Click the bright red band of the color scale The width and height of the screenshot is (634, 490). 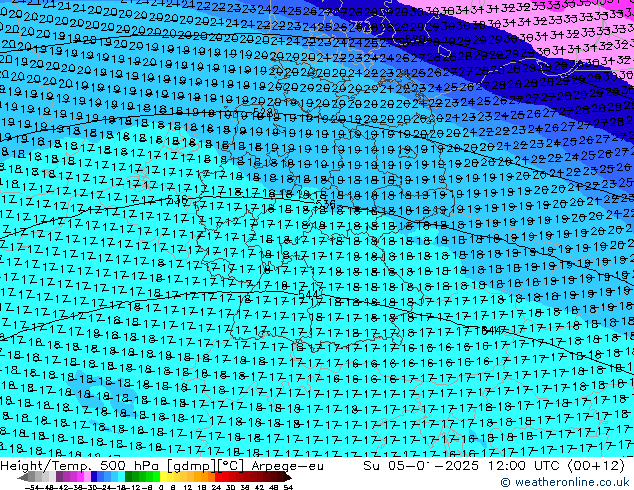[221, 477]
